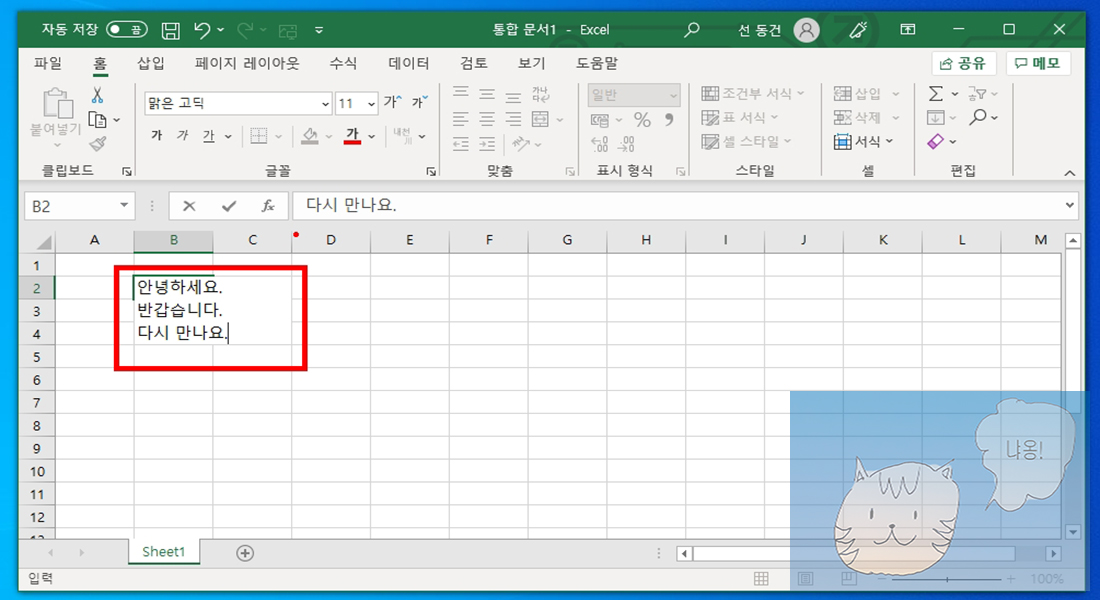Open the 맑은 고딕 font name dropdown
The width and height of the screenshot is (1100, 600).
326,104
